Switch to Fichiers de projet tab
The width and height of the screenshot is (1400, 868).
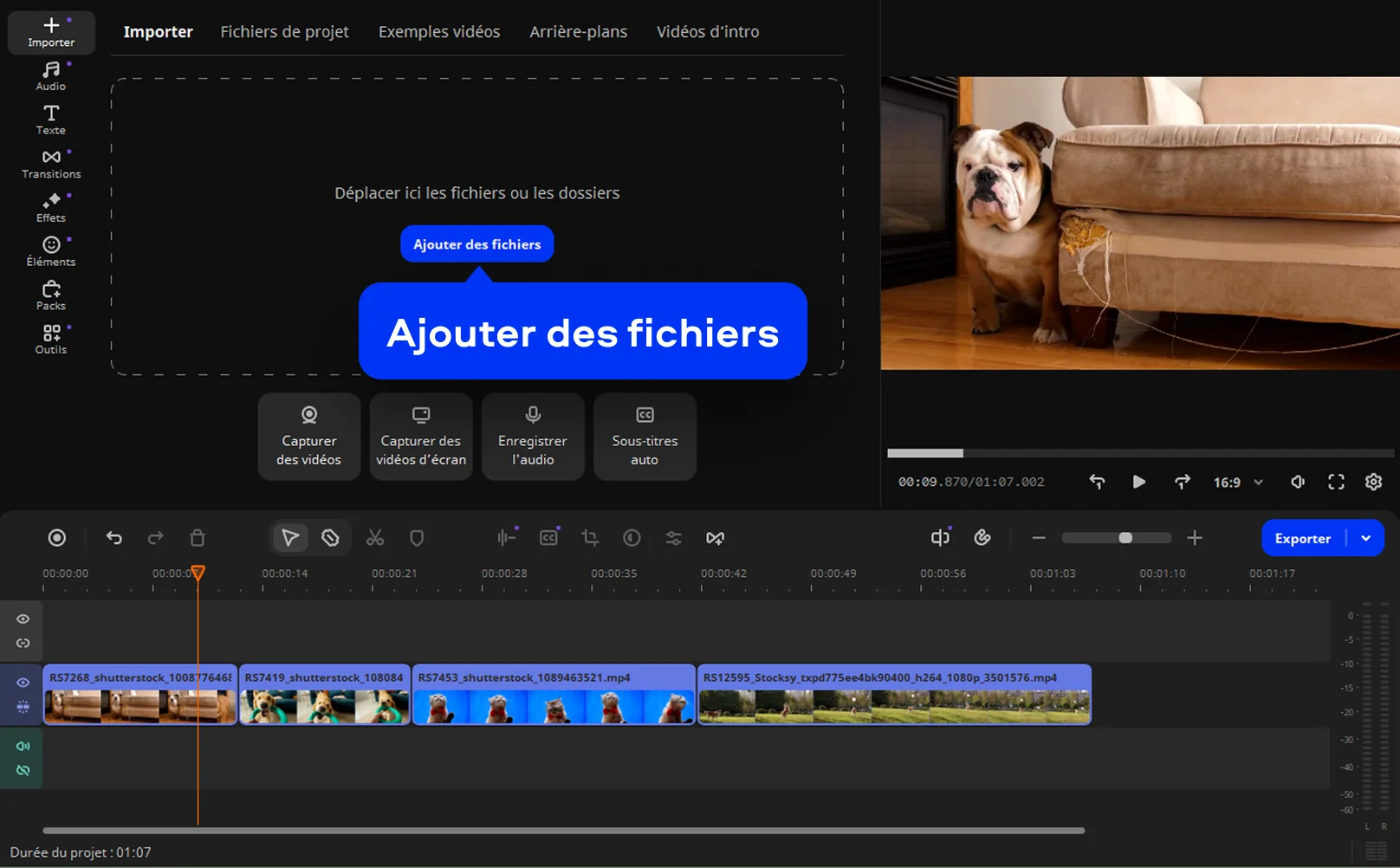pyautogui.click(x=284, y=32)
